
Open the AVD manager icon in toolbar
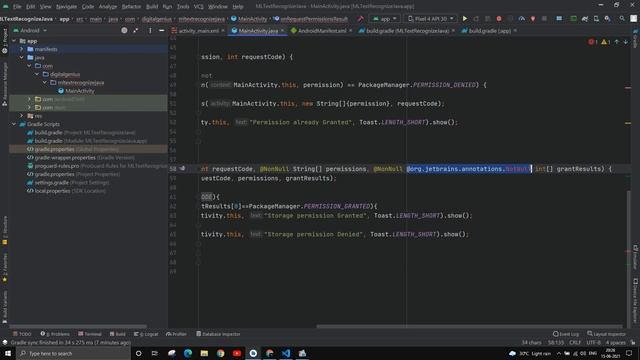coord(596,19)
